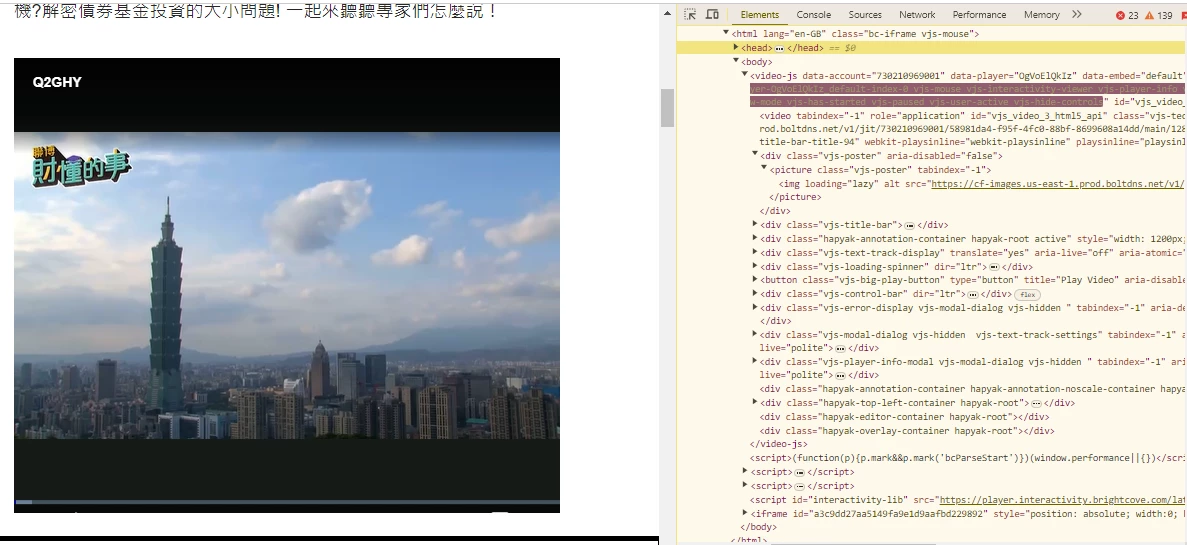1187x545 pixels.
Task: Open the player.interactivity.brightcove.com script link
Action: click(x=1062, y=500)
